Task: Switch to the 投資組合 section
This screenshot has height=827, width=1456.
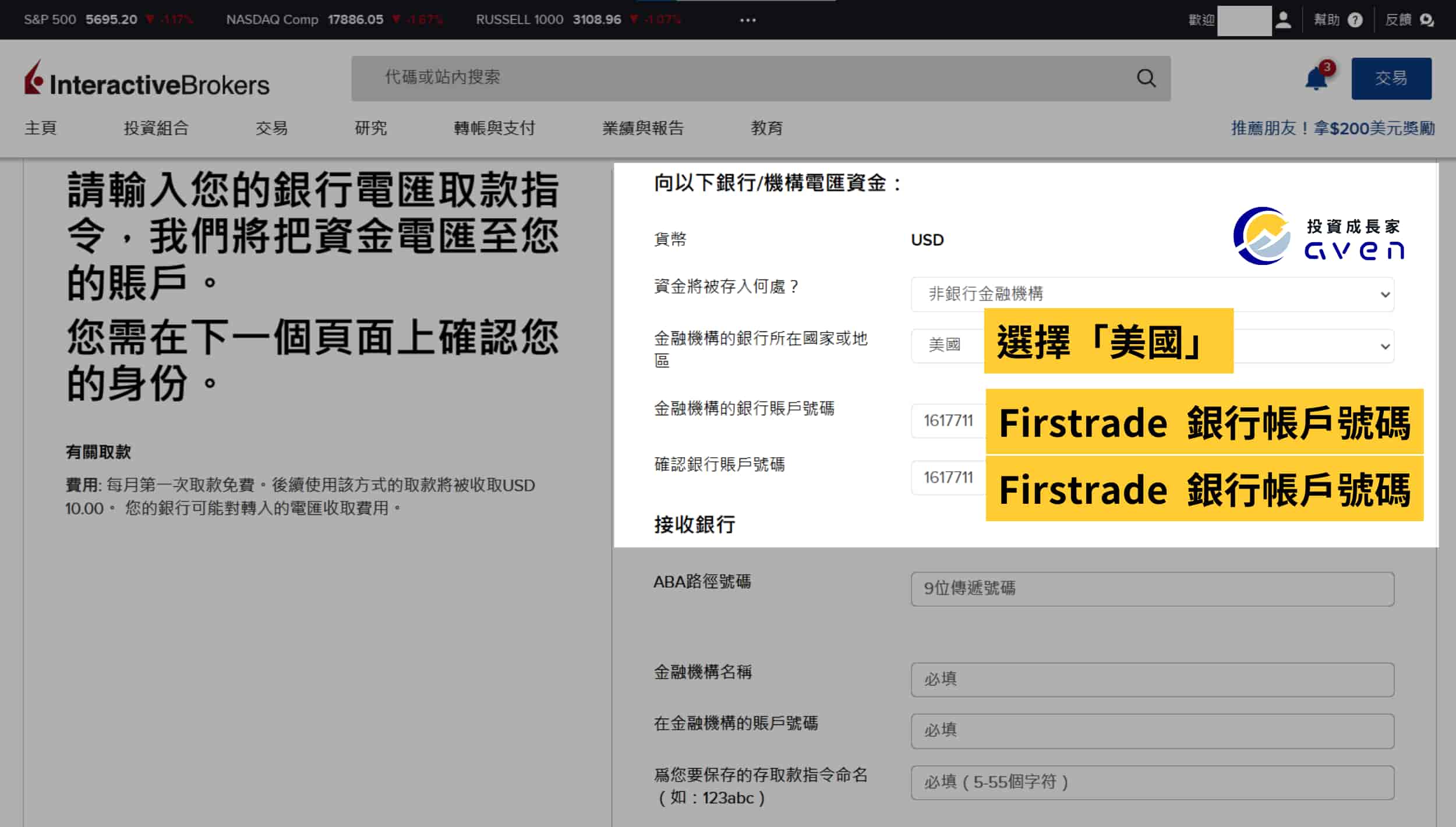Action: [x=156, y=128]
